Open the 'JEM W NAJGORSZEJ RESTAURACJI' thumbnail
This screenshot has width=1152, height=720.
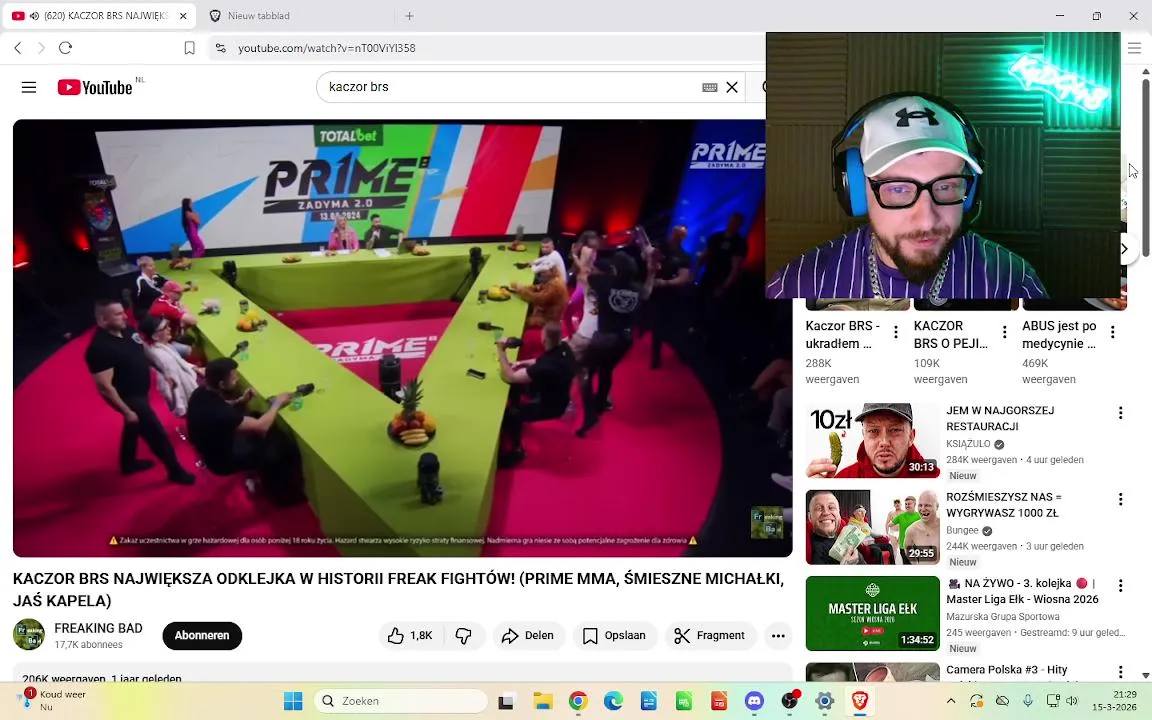point(873,440)
